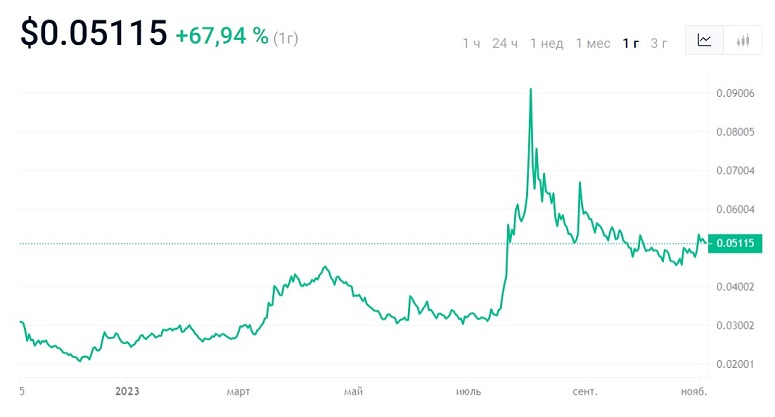Click the $0.05115 current price heading
Screen dimensions: 775x417
[x=94, y=35]
